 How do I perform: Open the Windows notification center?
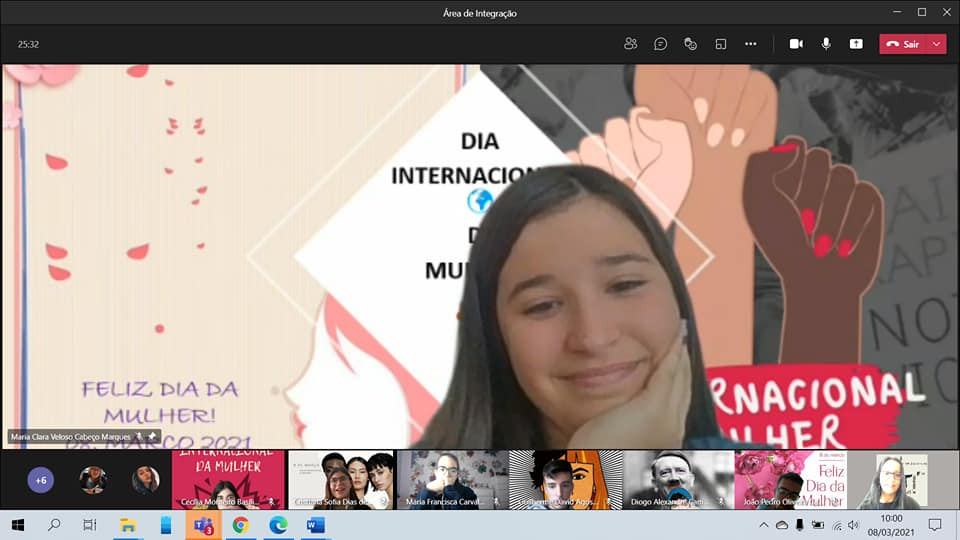tap(934, 524)
